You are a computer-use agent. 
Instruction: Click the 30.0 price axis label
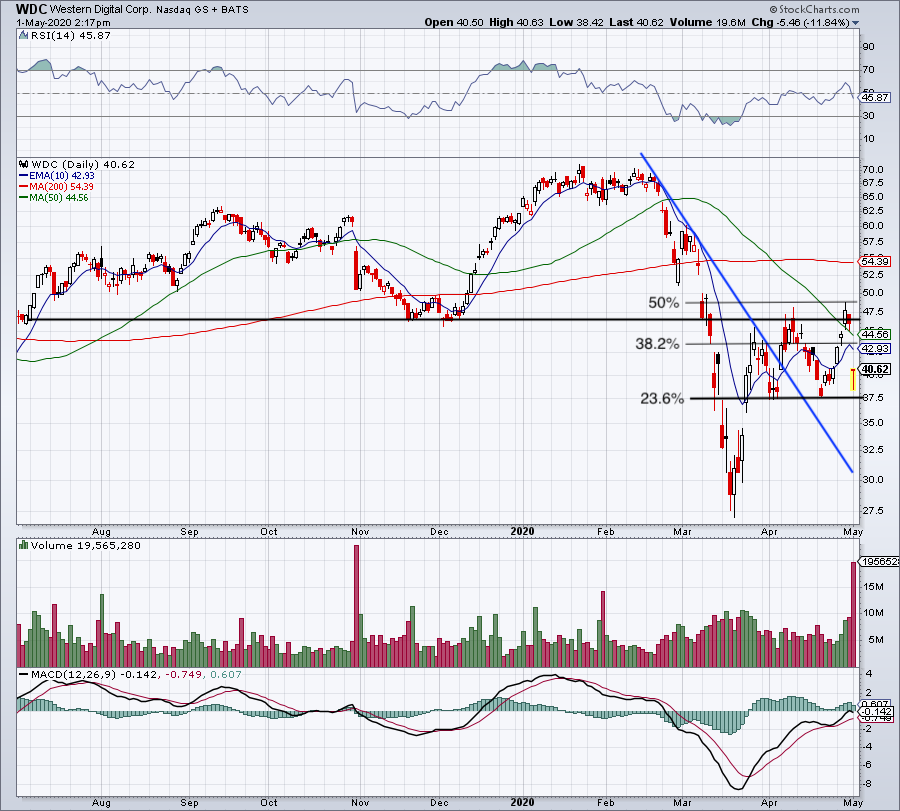[x=872, y=479]
